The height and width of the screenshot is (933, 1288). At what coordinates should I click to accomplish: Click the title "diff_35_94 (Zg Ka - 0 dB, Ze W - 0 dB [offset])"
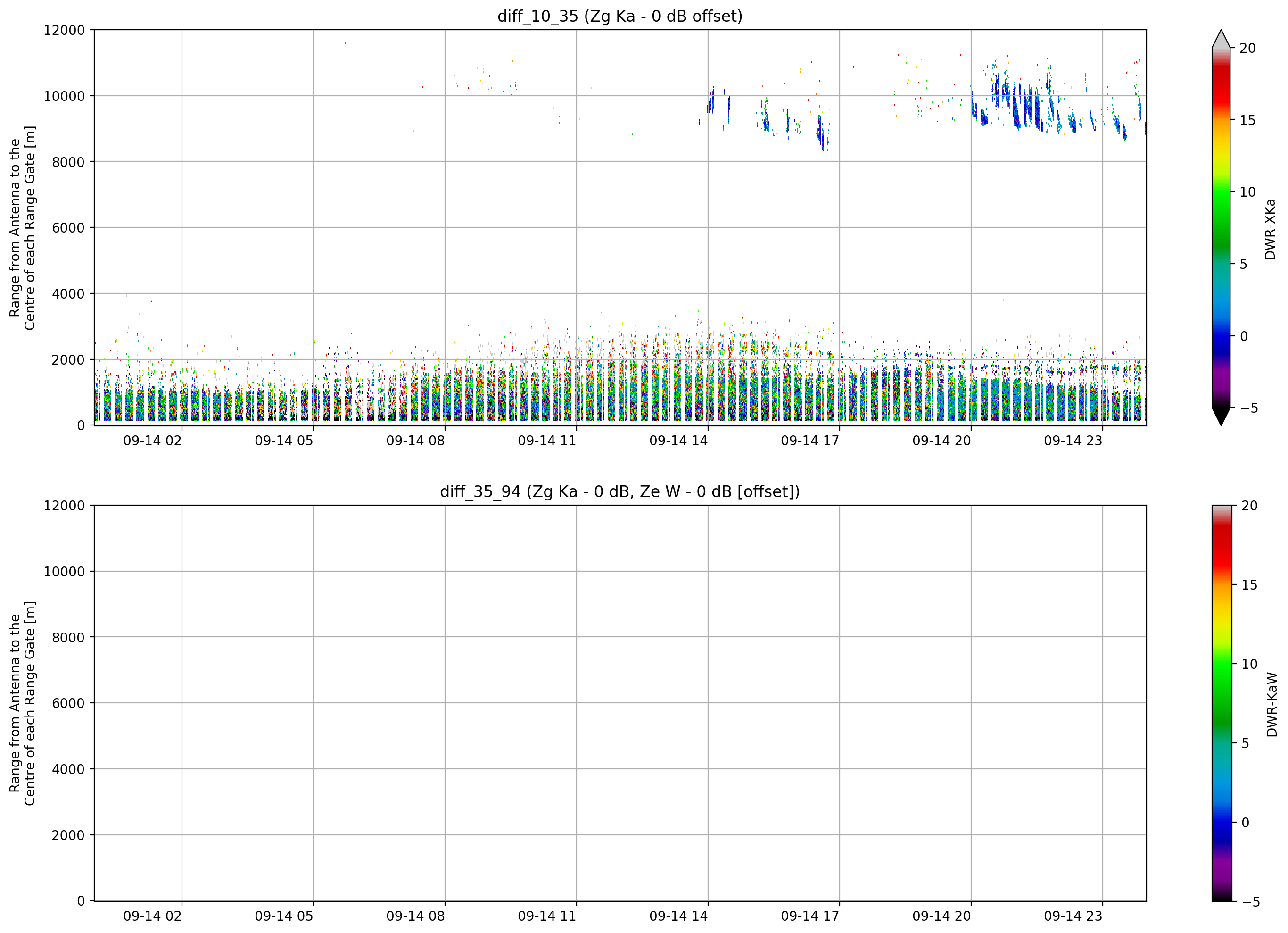coord(620,491)
